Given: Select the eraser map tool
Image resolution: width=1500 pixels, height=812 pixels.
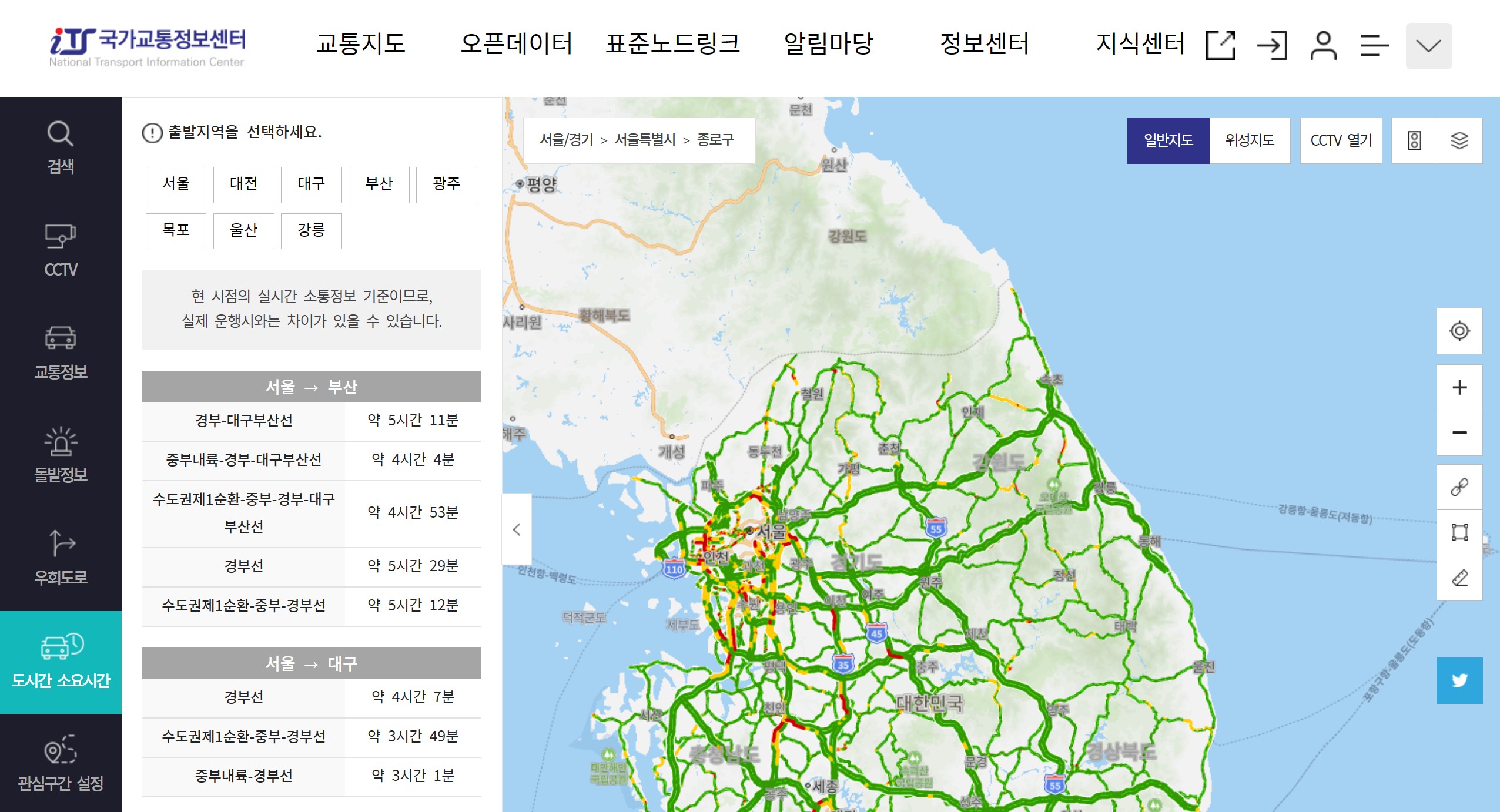Looking at the screenshot, I should 1459,578.
